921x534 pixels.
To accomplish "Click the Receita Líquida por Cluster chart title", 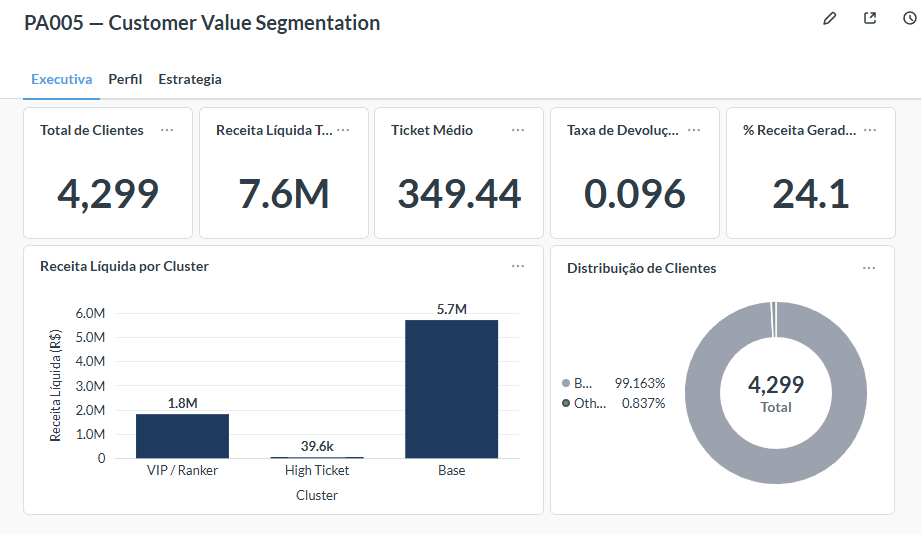I will click(x=124, y=266).
